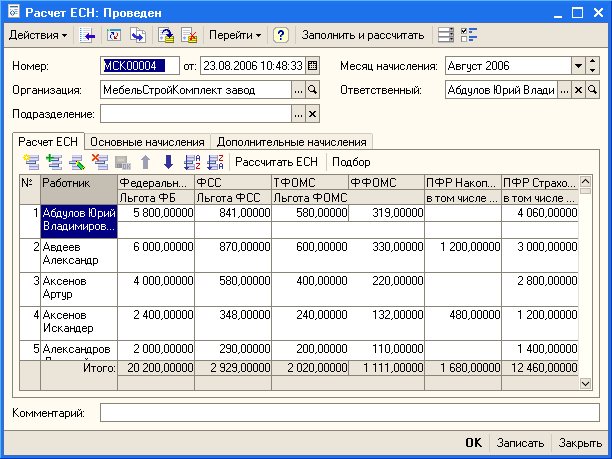Click the add new row icon
This screenshot has height=459, width=612.
tap(31, 162)
